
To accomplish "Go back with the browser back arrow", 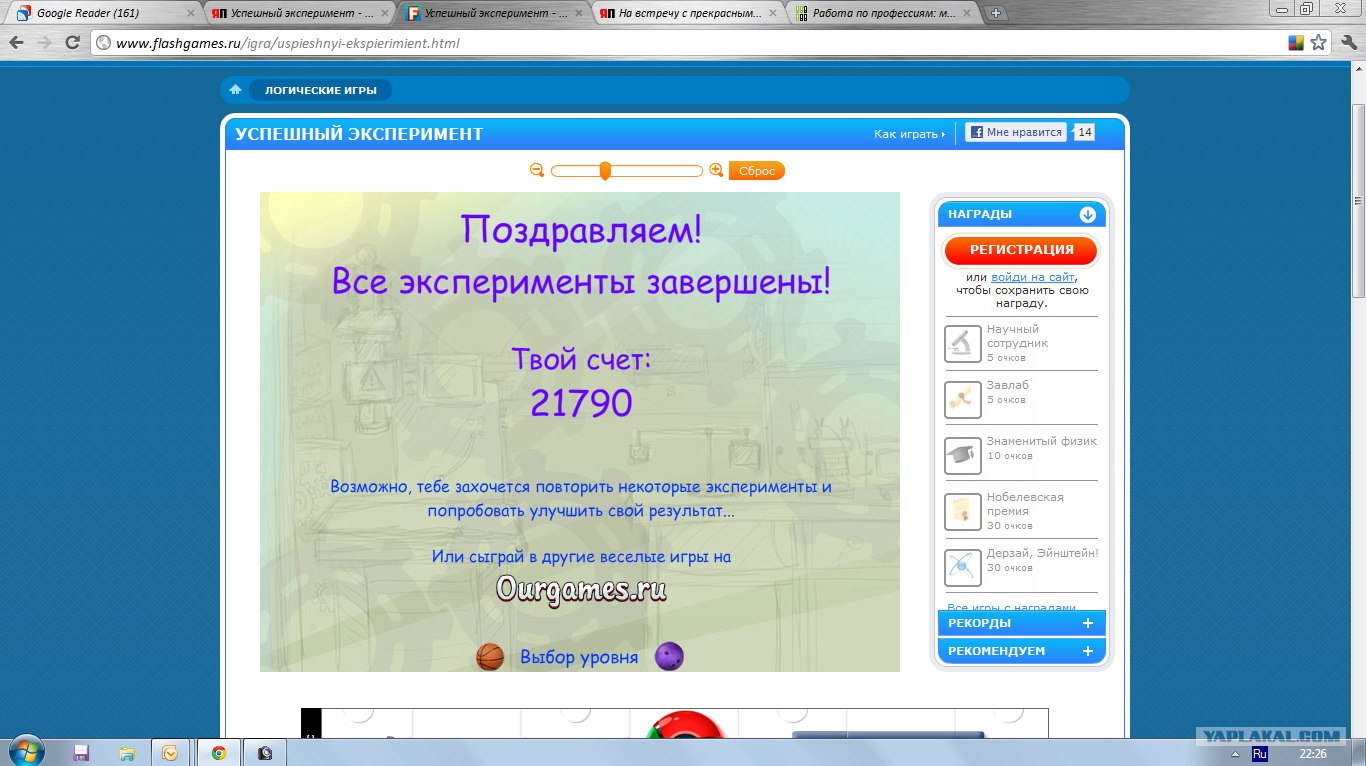I will 16,43.
